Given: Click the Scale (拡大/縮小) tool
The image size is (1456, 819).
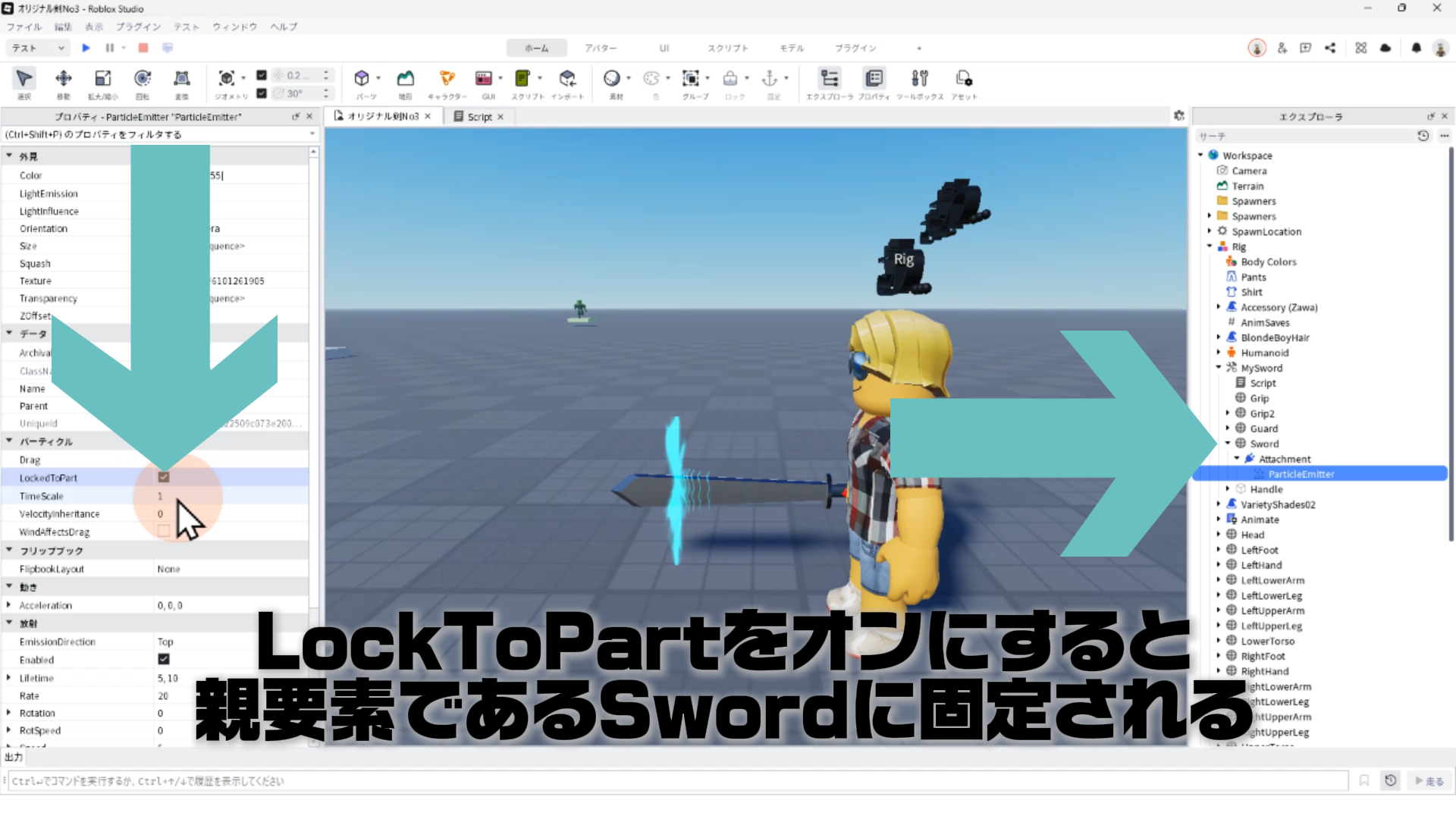Looking at the screenshot, I should tap(102, 79).
